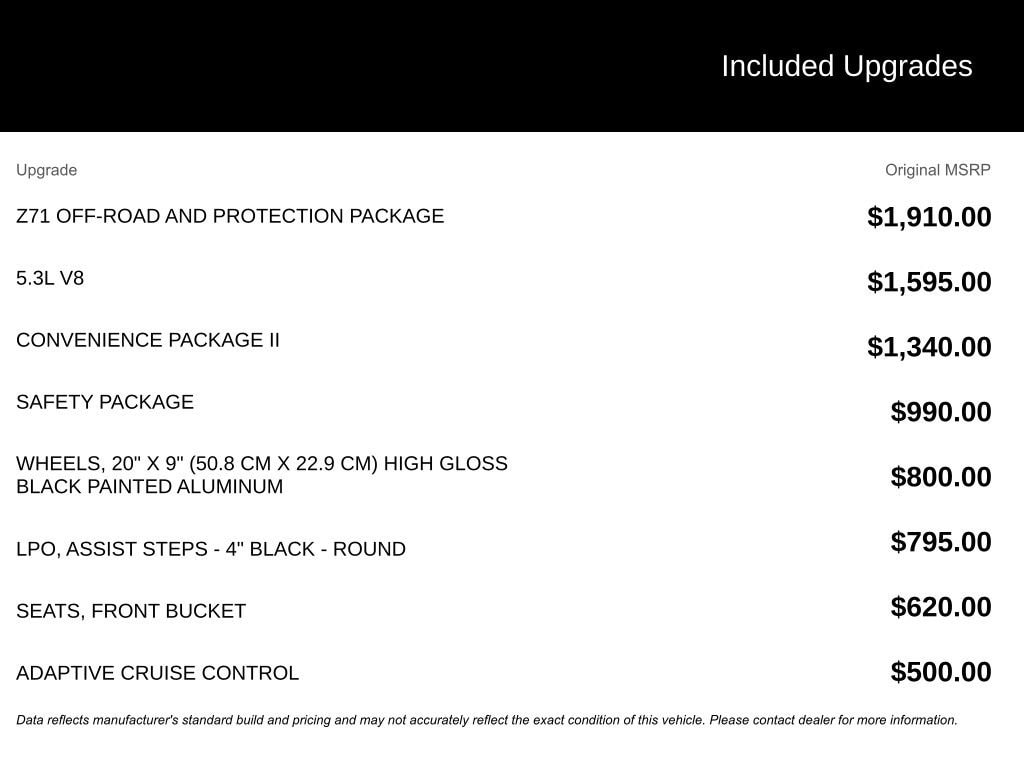Select Z71 Off-Road and Protection Package row
Image resolution: width=1024 pixels, height=768 pixels.
230,216
